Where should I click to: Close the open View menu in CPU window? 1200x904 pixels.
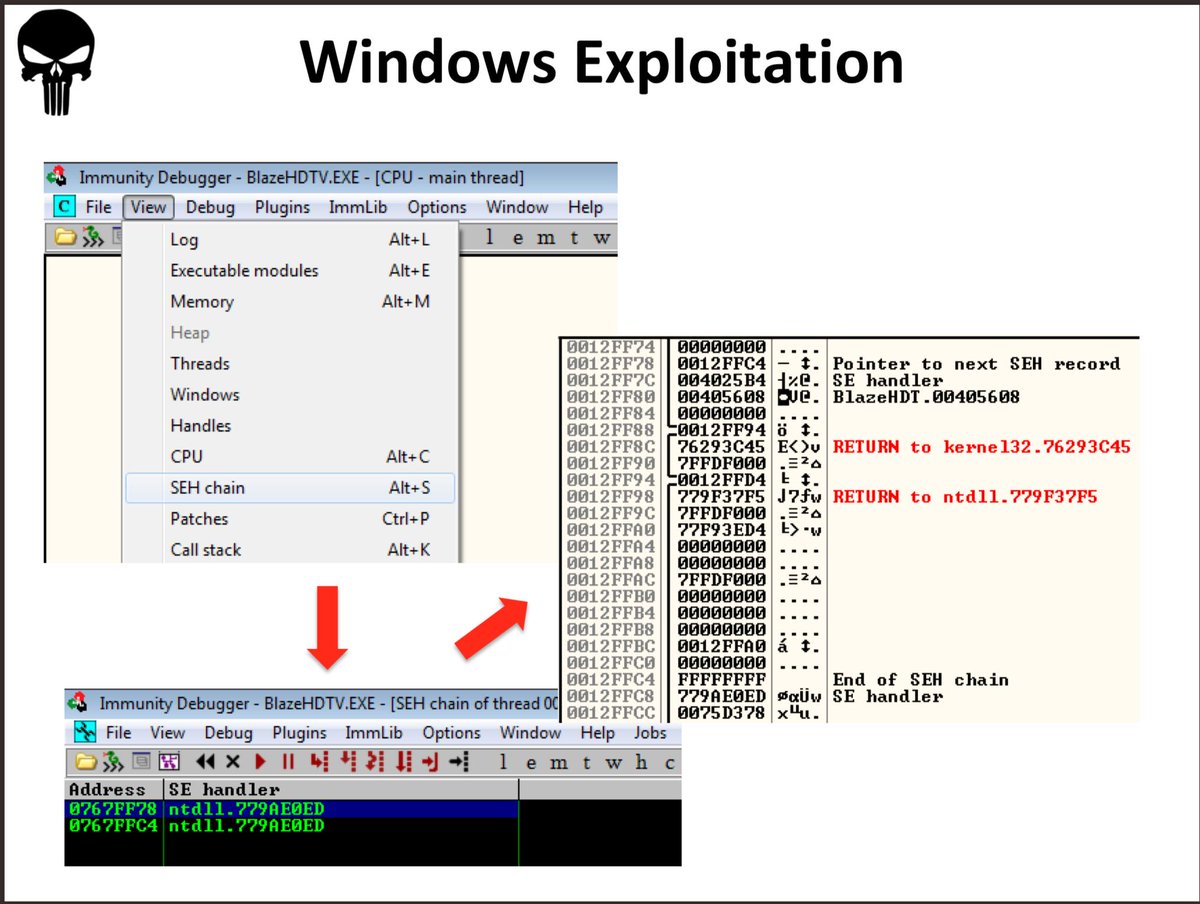click(149, 207)
